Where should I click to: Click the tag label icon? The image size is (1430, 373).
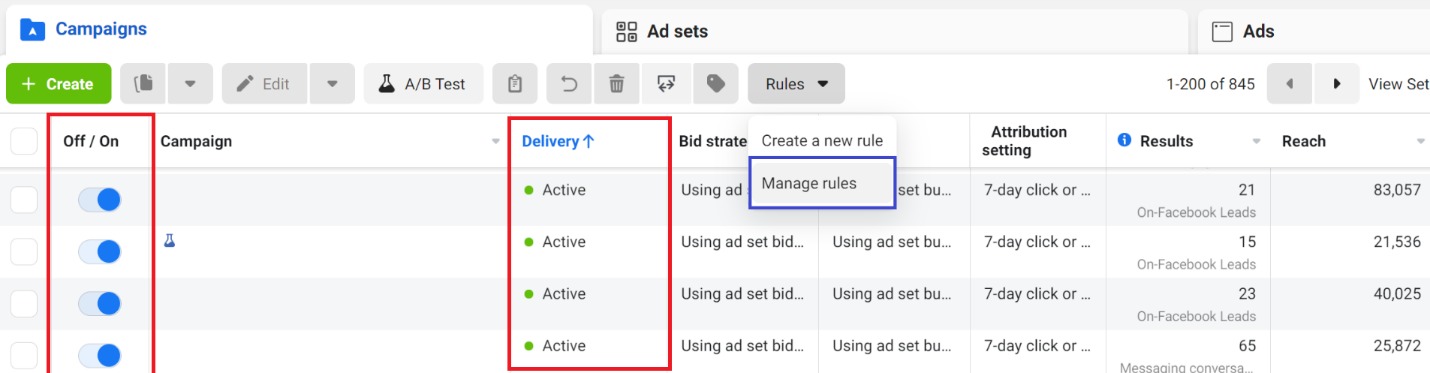pyautogui.click(x=715, y=84)
